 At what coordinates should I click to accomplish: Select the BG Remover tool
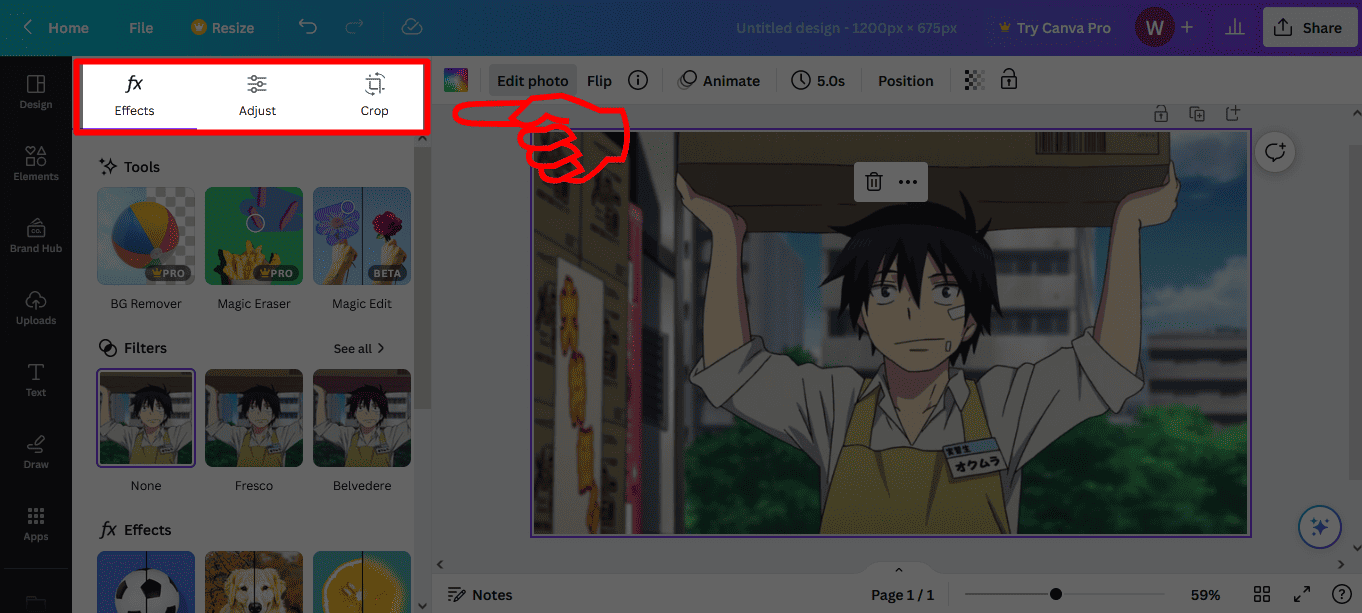click(x=146, y=236)
